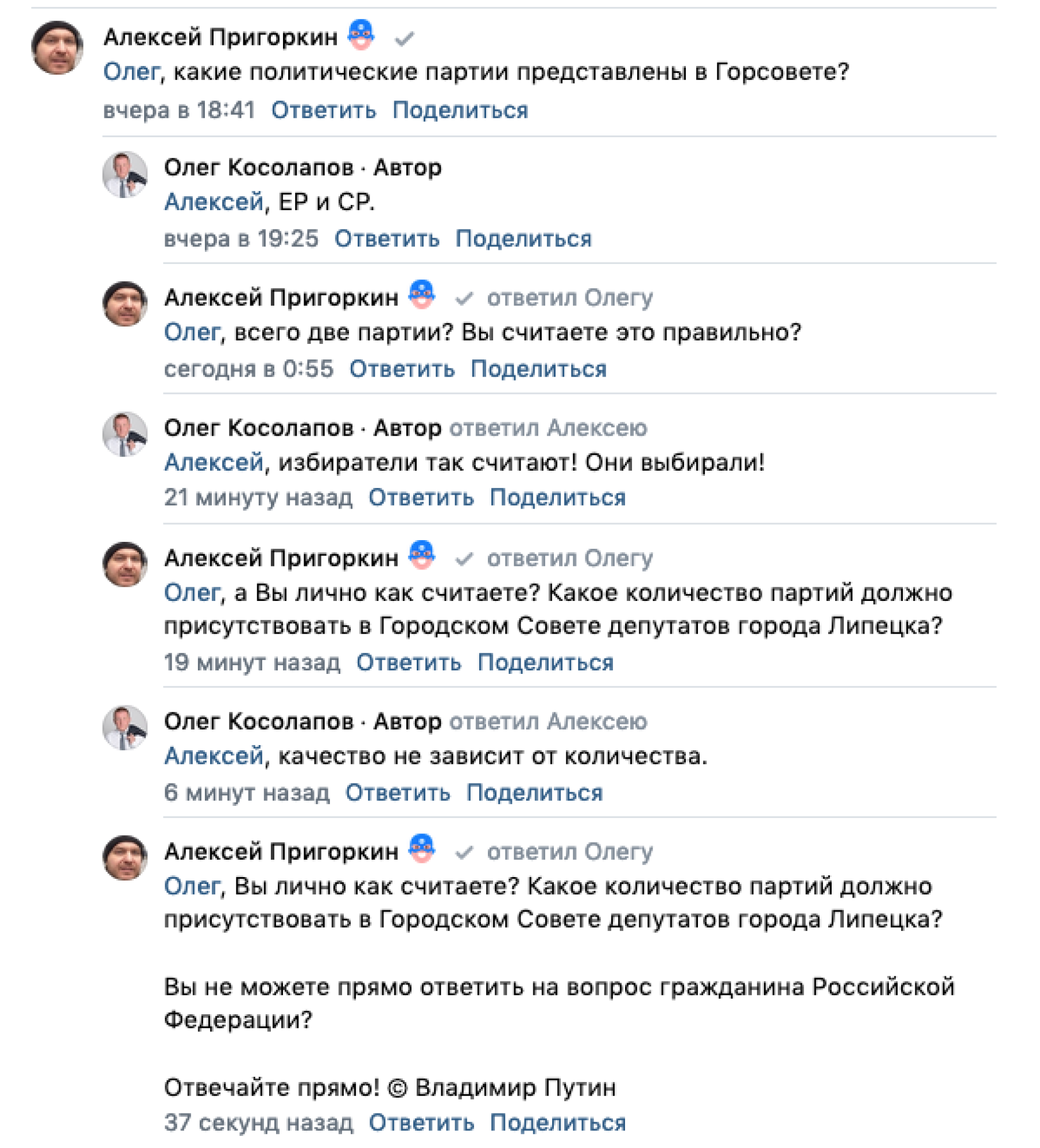
Task: Click the checkmark in the 'всего две партии' comment header
Action: [464, 299]
